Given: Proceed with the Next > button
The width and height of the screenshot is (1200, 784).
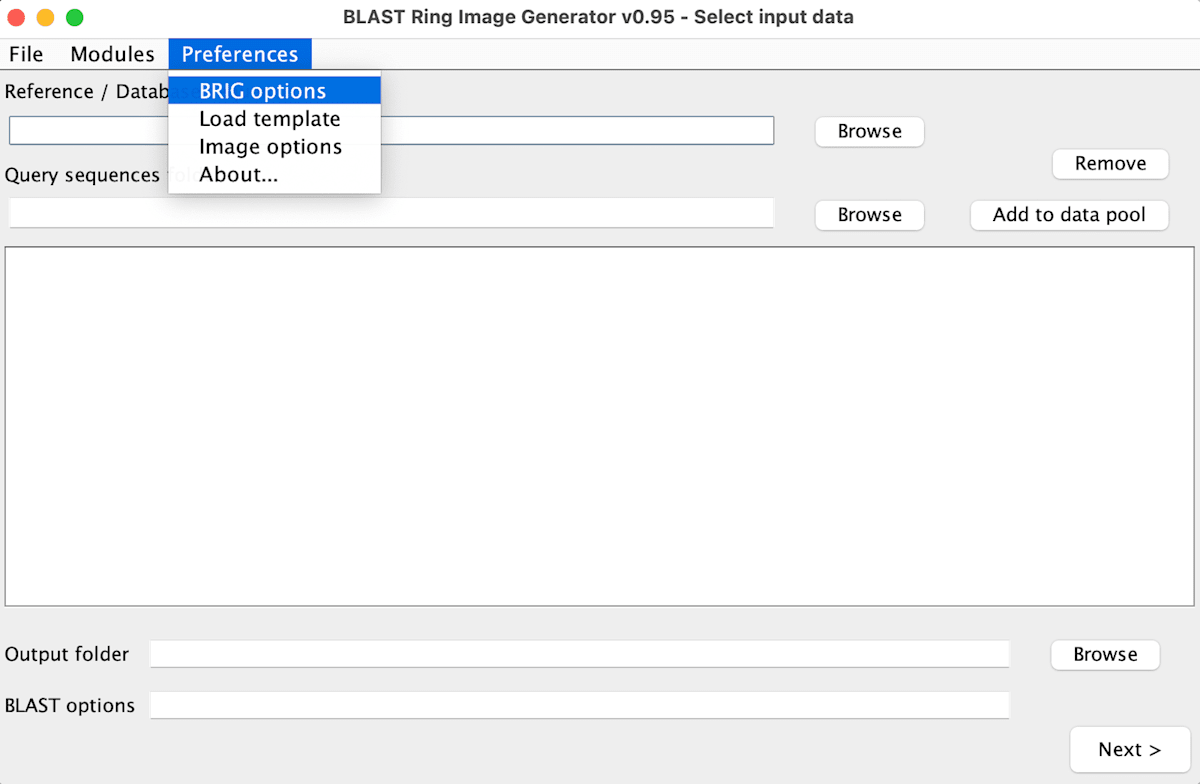Looking at the screenshot, I should point(1130,749).
